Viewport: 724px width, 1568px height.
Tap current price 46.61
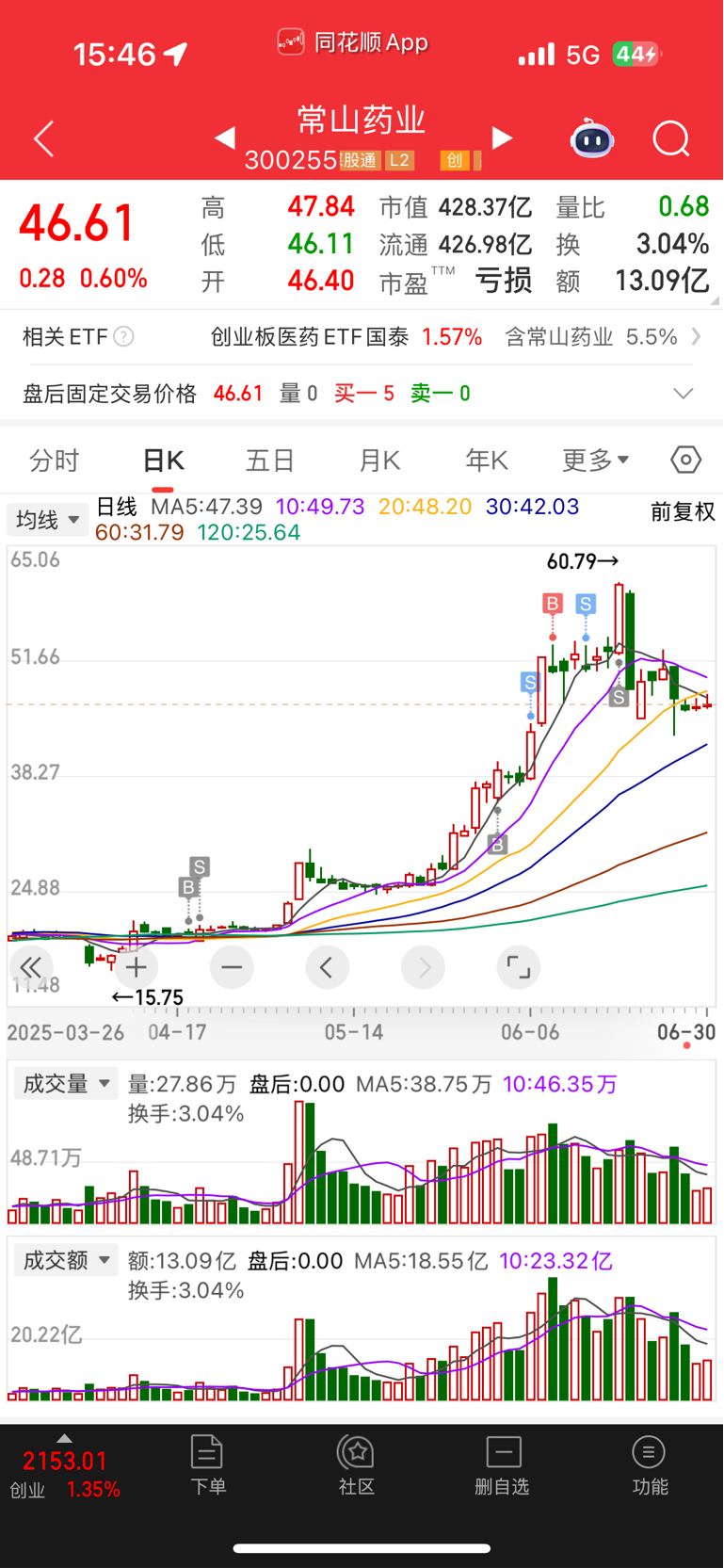(77, 224)
